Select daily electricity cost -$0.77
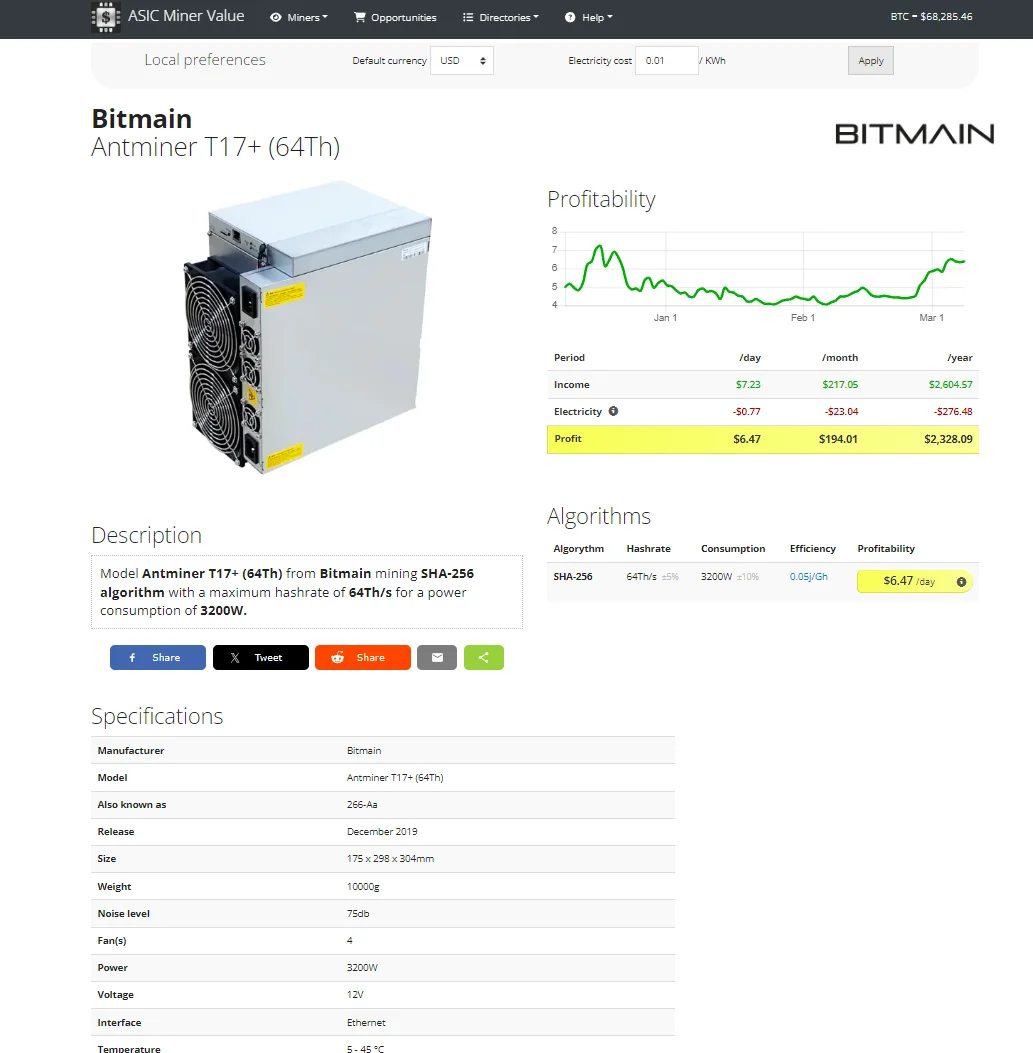 747,412
